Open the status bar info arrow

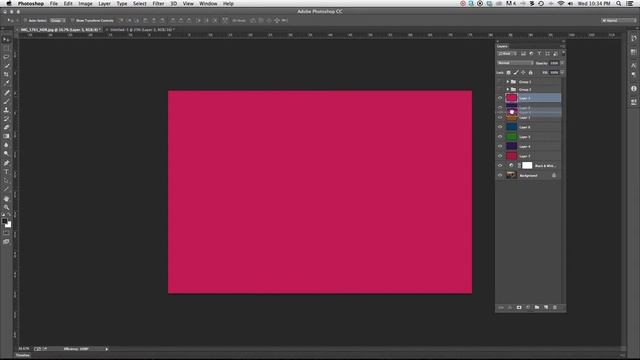coord(107,349)
